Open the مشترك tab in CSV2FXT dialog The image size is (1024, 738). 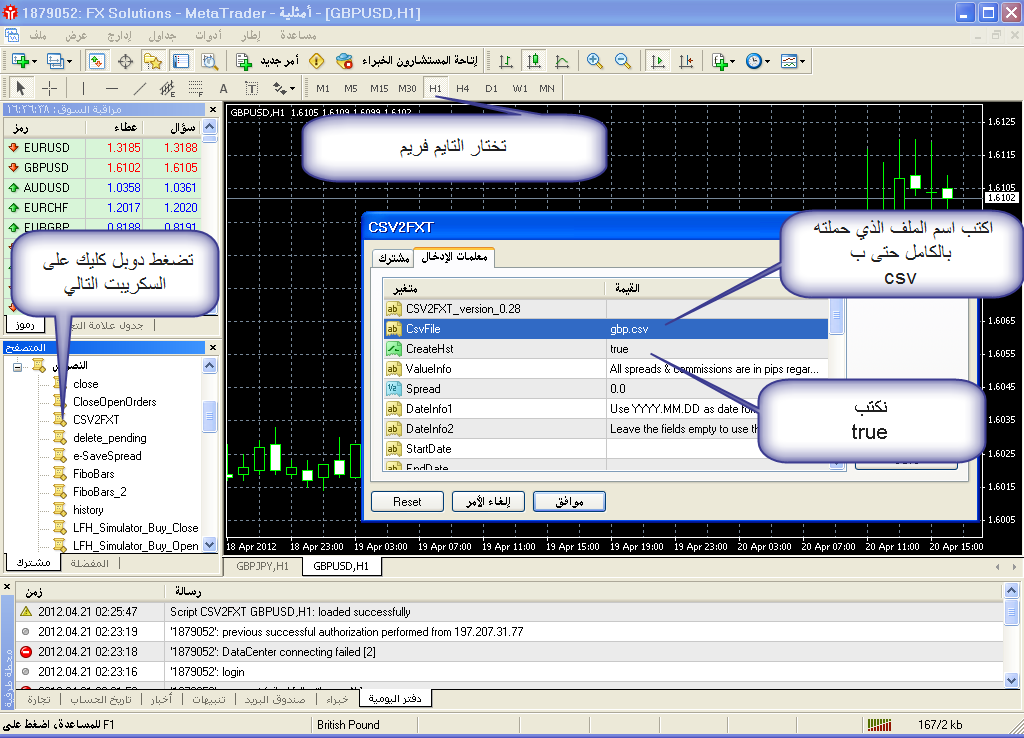[393, 259]
